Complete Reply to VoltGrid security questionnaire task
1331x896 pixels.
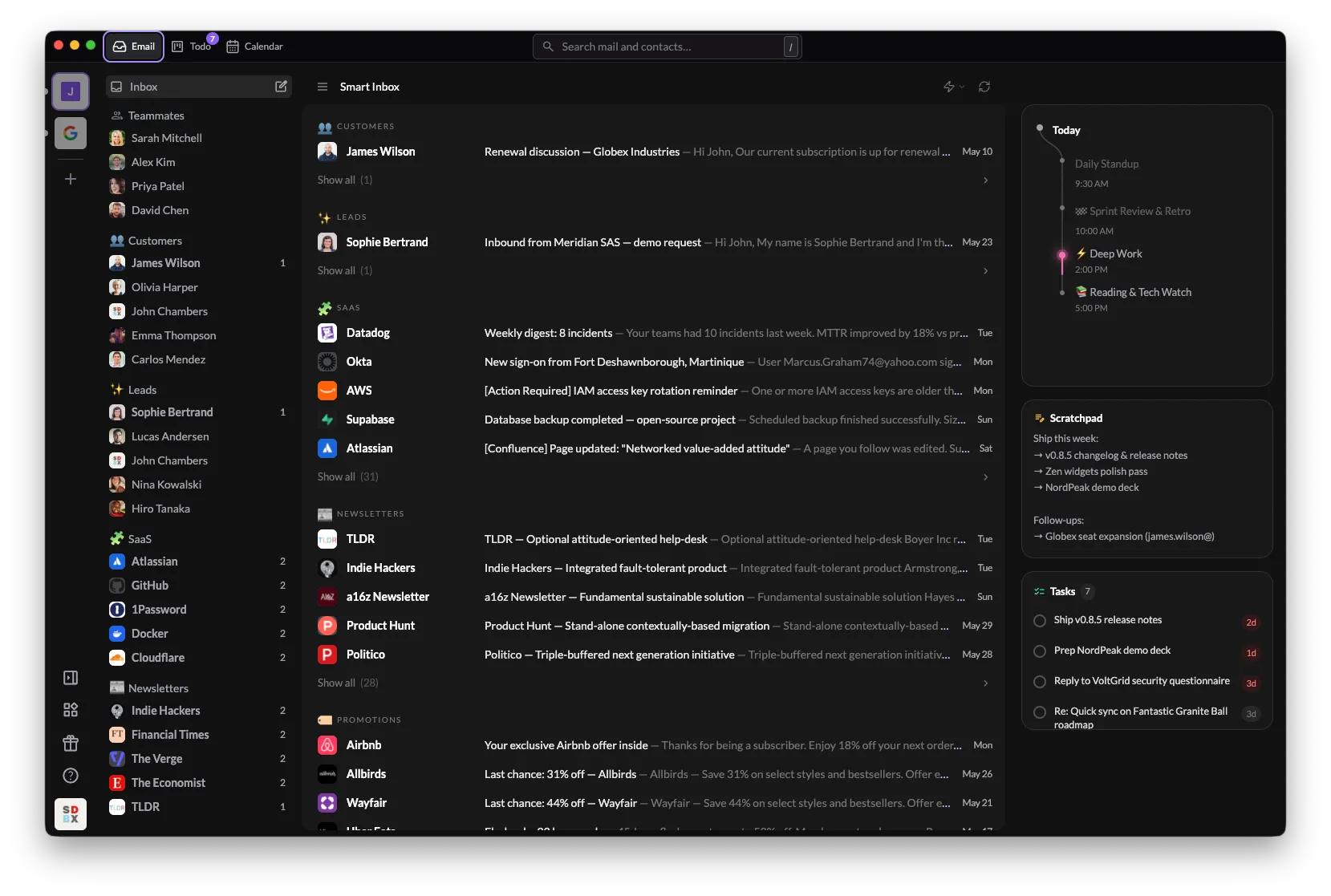(1040, 682)
